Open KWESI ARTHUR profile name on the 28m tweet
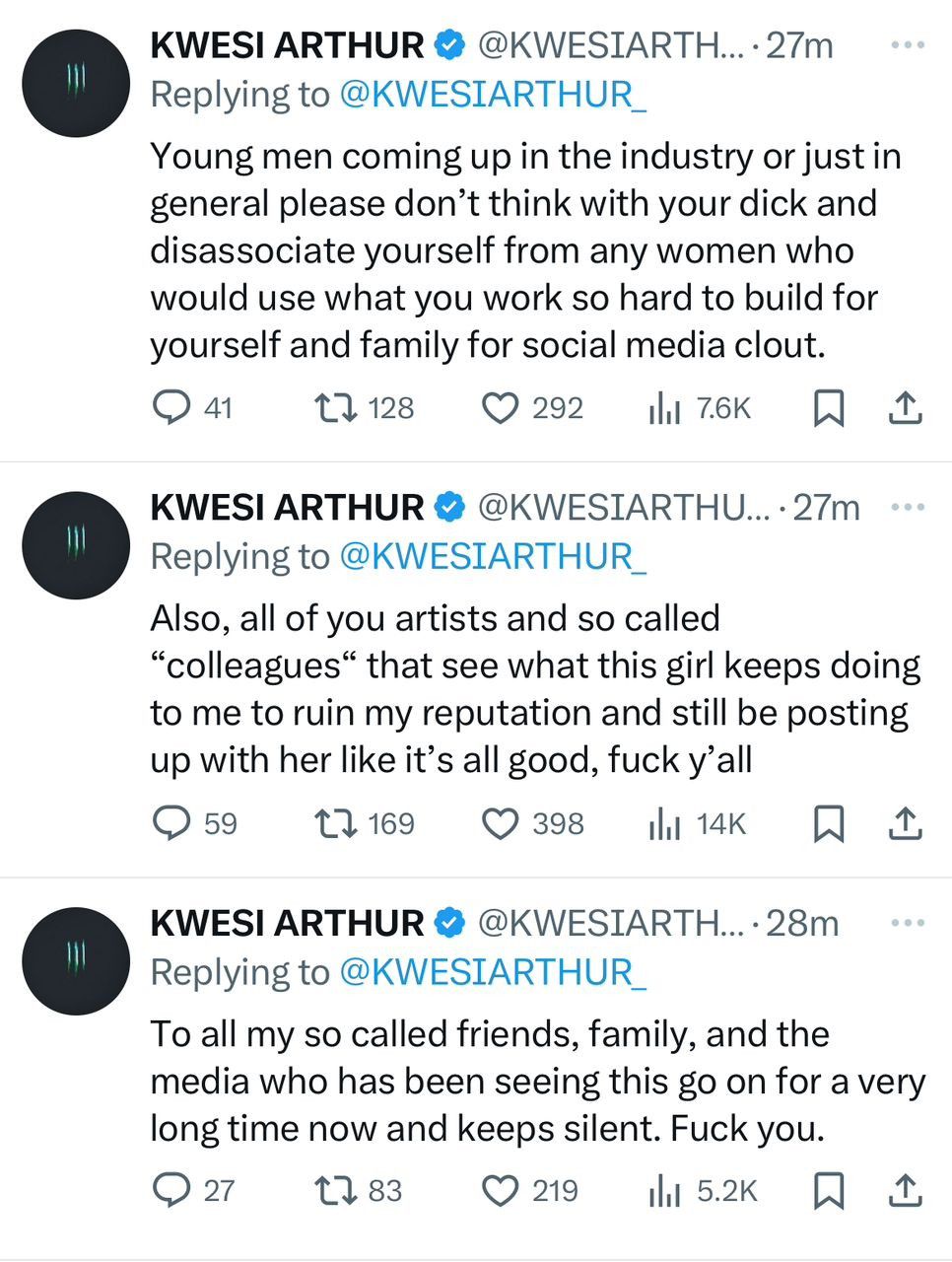Image resolution: width=952 pixels, height=1262 pixels. tap(287, 924)
